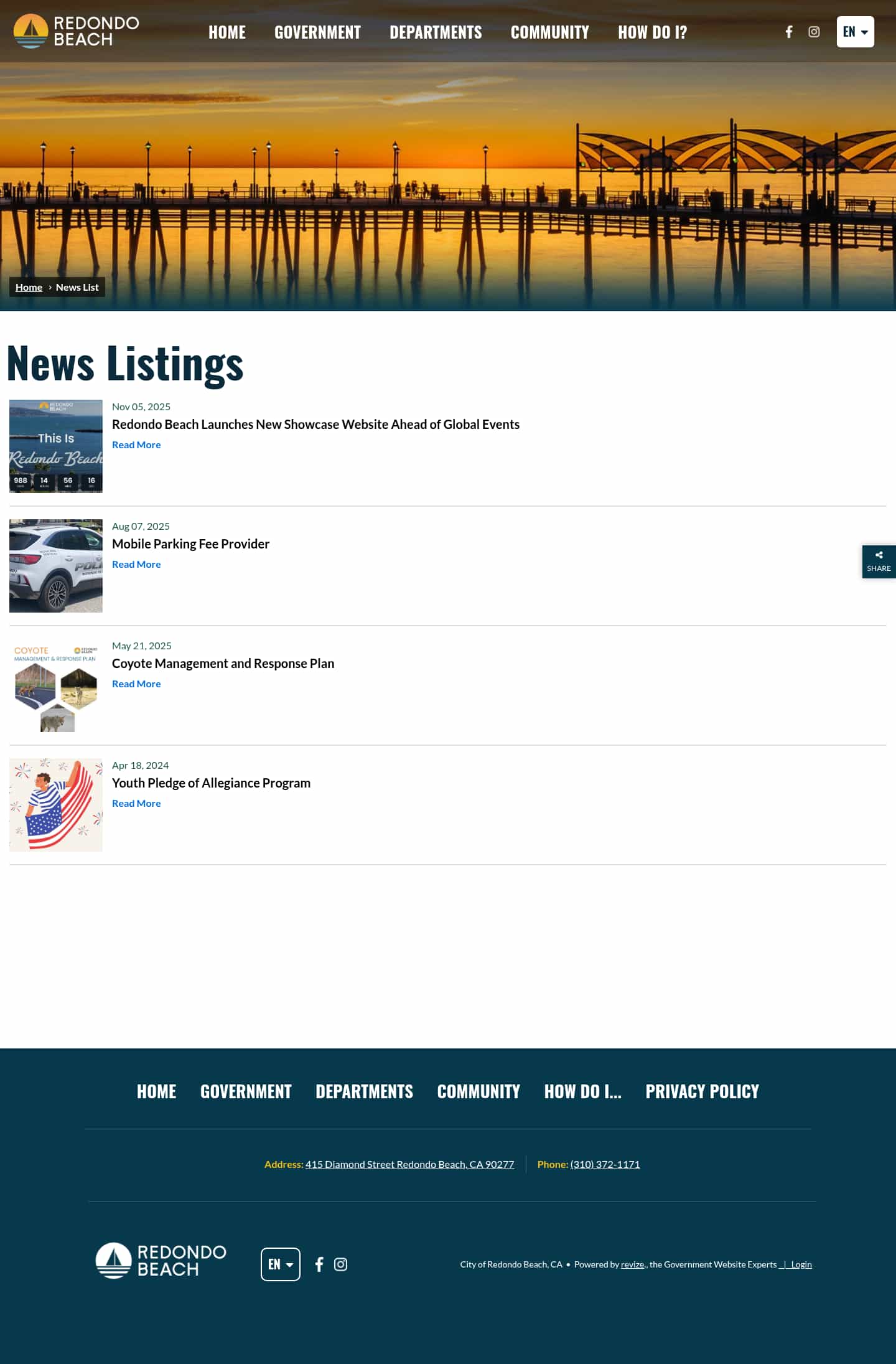Image resolution: width=896 pixels, height=1364 pixels.
Task: Click the Home breadcrumb link
Action: (x=29, y=287)
